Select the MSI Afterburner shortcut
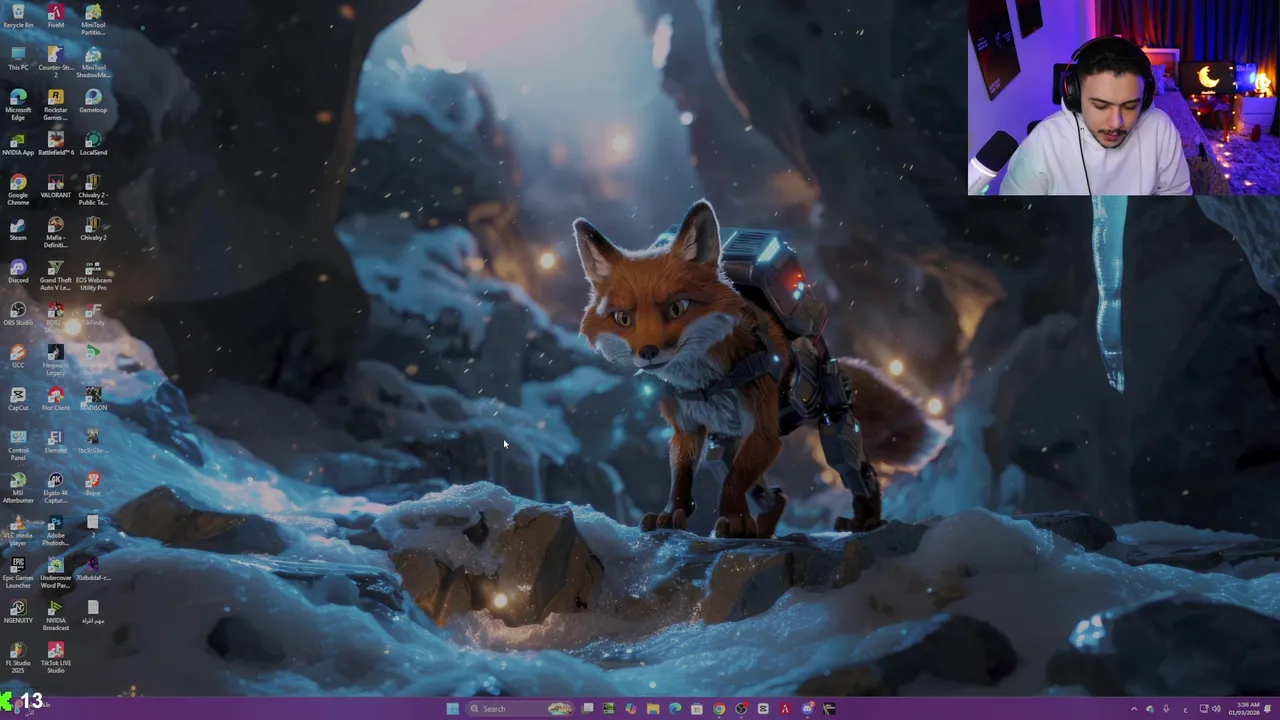 pyautogui.click(x=18, y=488)
